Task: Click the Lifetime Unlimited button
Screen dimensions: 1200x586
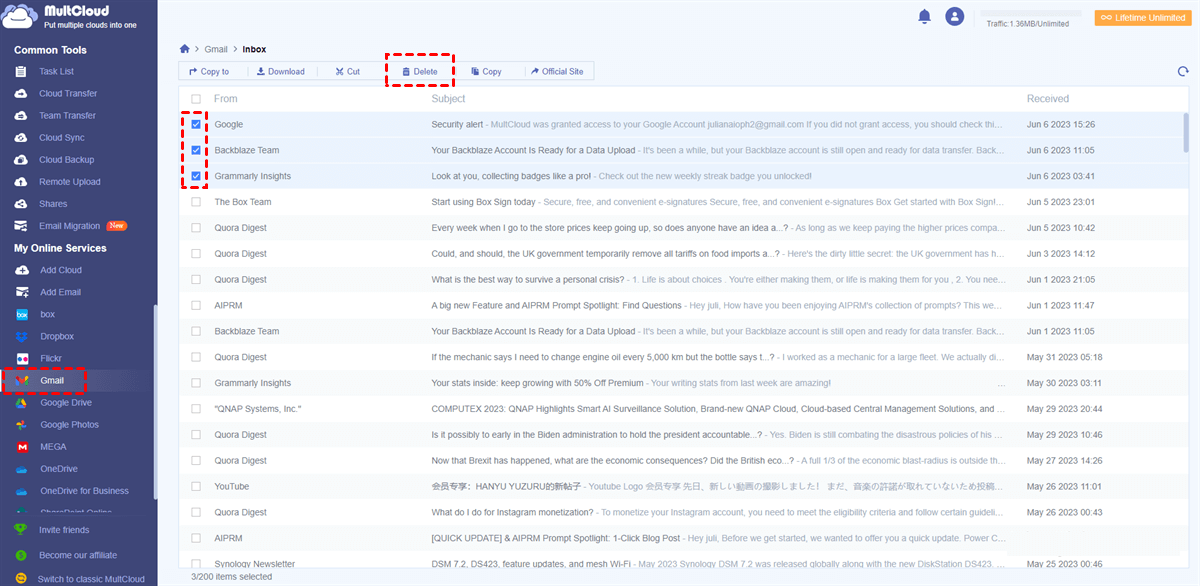Action: (x=1143, y=17)
